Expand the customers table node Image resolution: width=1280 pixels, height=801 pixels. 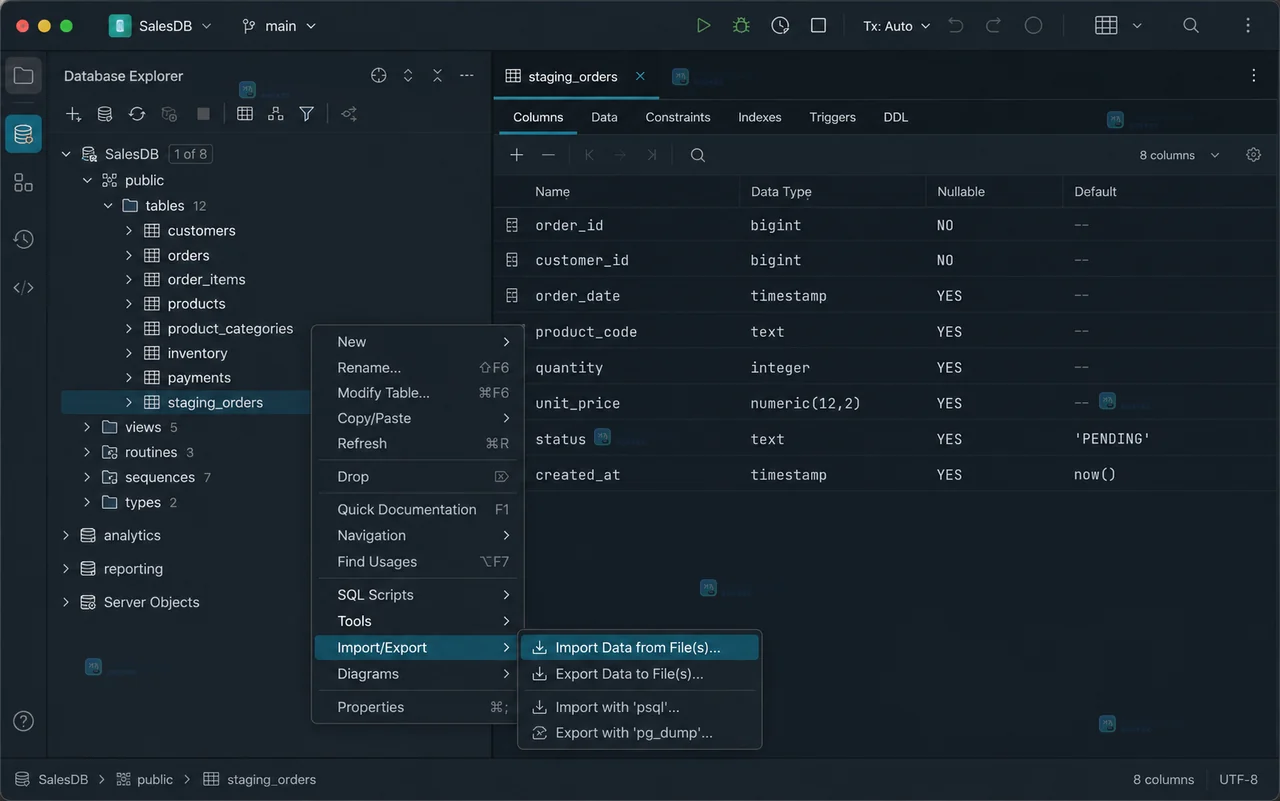point(129,230)
